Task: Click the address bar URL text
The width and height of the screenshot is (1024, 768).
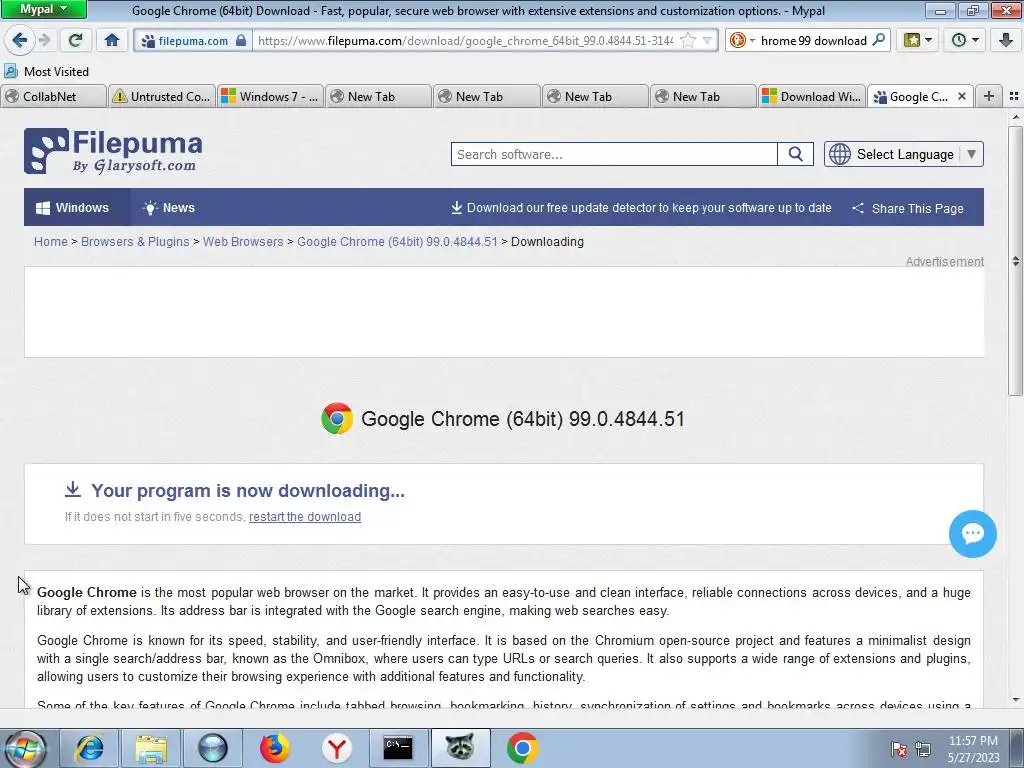Action: point(465,40)
